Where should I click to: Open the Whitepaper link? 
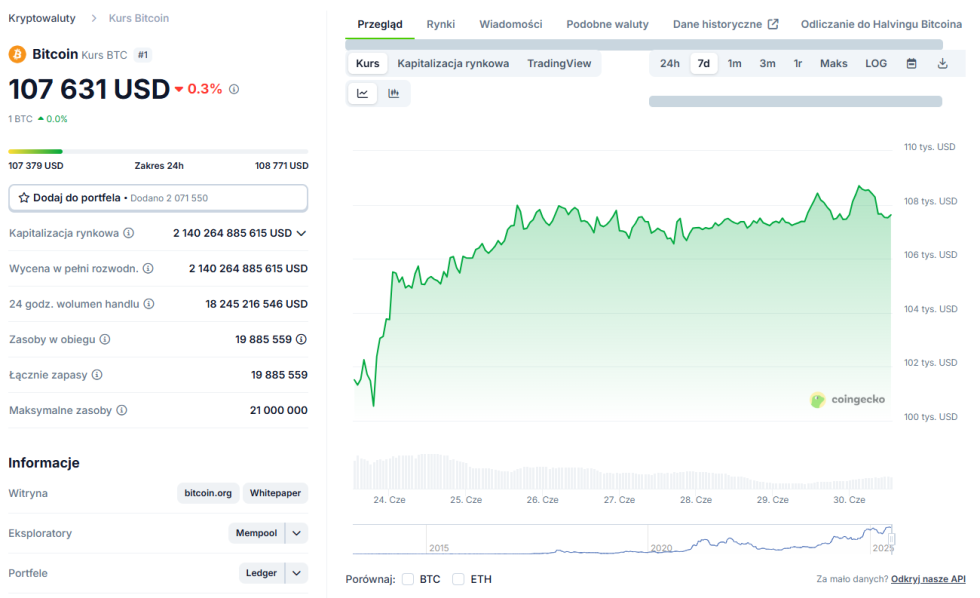[x=275, y=493]
